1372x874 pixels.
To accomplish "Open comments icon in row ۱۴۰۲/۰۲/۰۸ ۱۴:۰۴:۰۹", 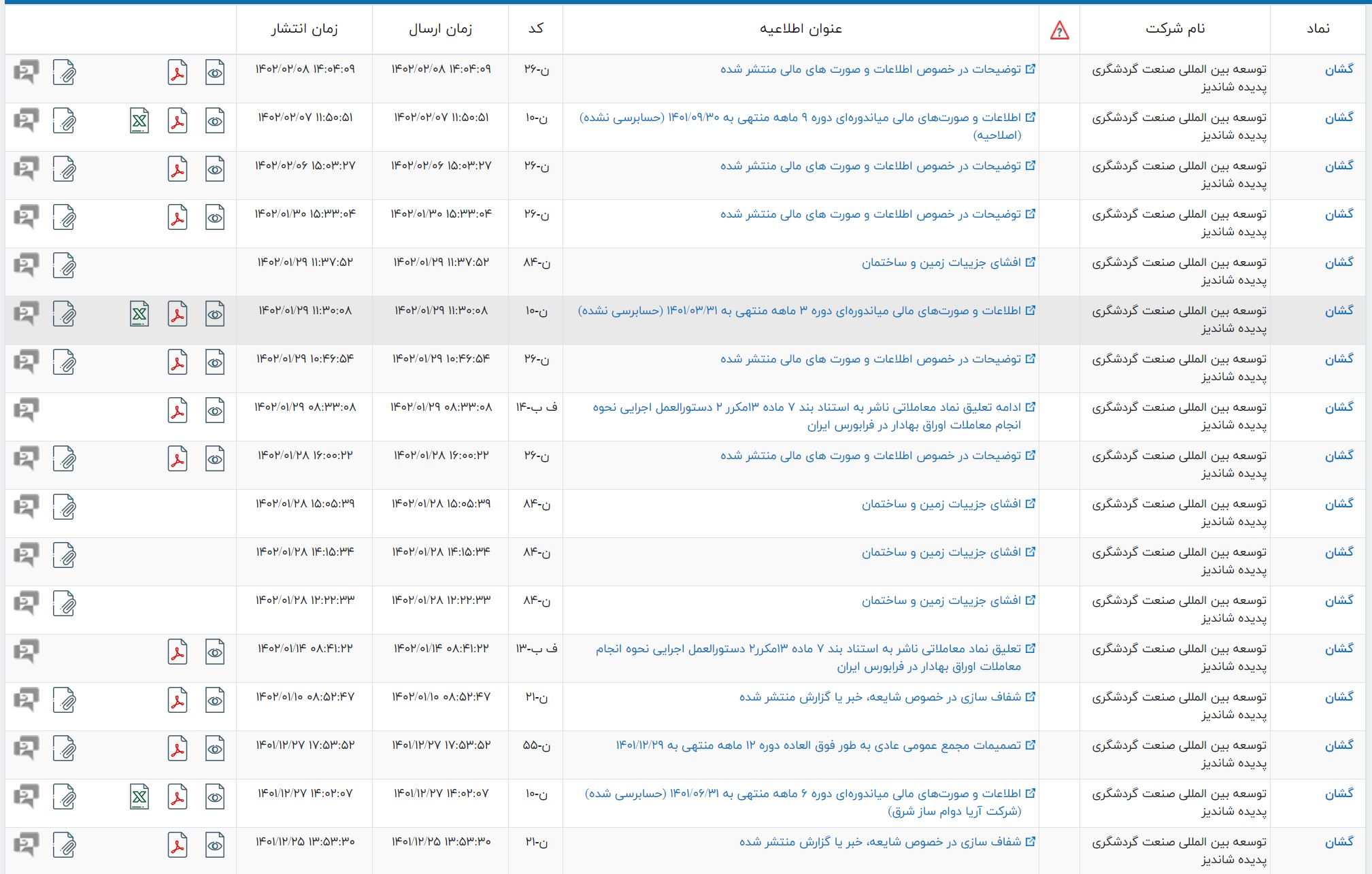I will (27, 71).
